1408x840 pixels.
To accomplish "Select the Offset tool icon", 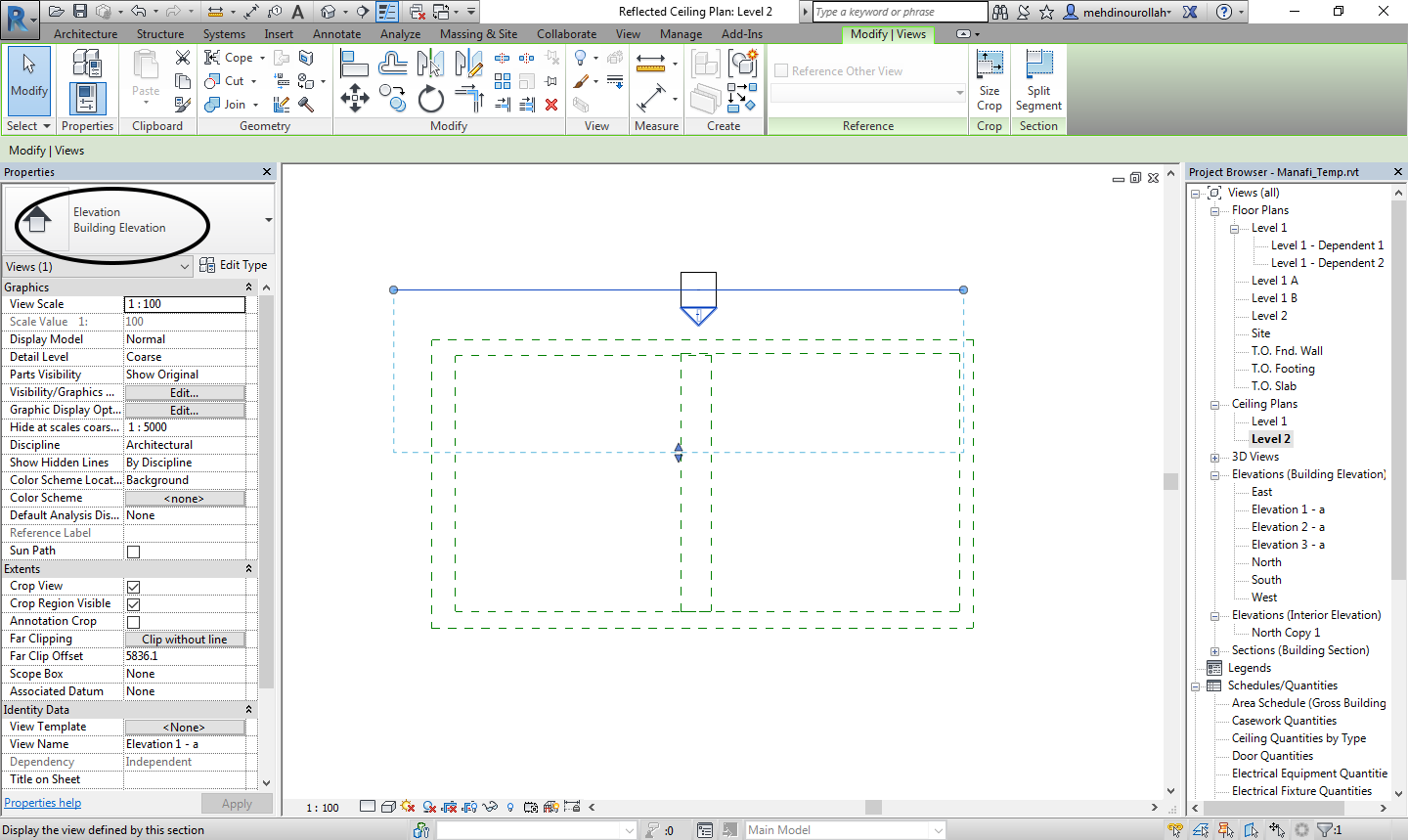I will coord(392,64).
